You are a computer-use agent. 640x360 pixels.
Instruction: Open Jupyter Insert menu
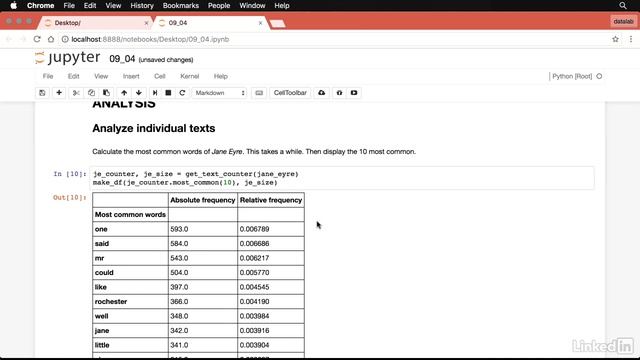pos(131,76)
